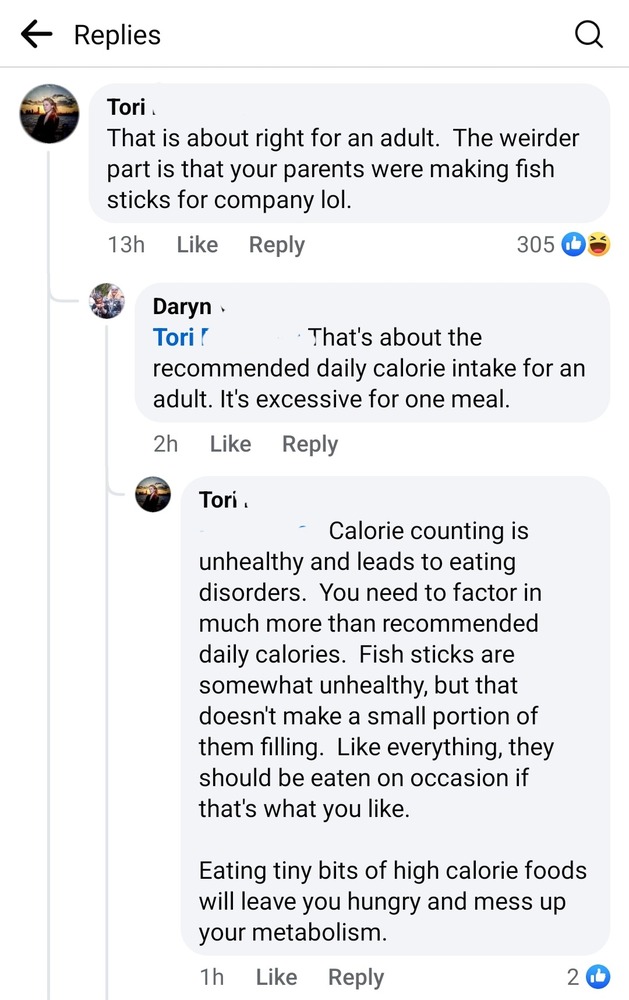Tap the back arrow icon
Screen dimensions: 629x1000
click(x=36, y=35)
